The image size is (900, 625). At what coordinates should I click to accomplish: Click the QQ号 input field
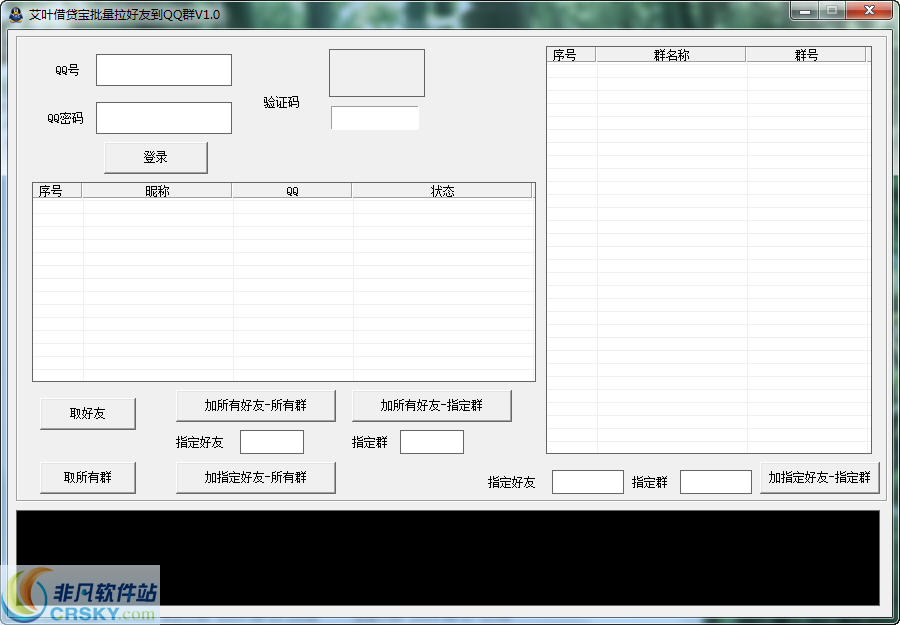pos(164,70)
